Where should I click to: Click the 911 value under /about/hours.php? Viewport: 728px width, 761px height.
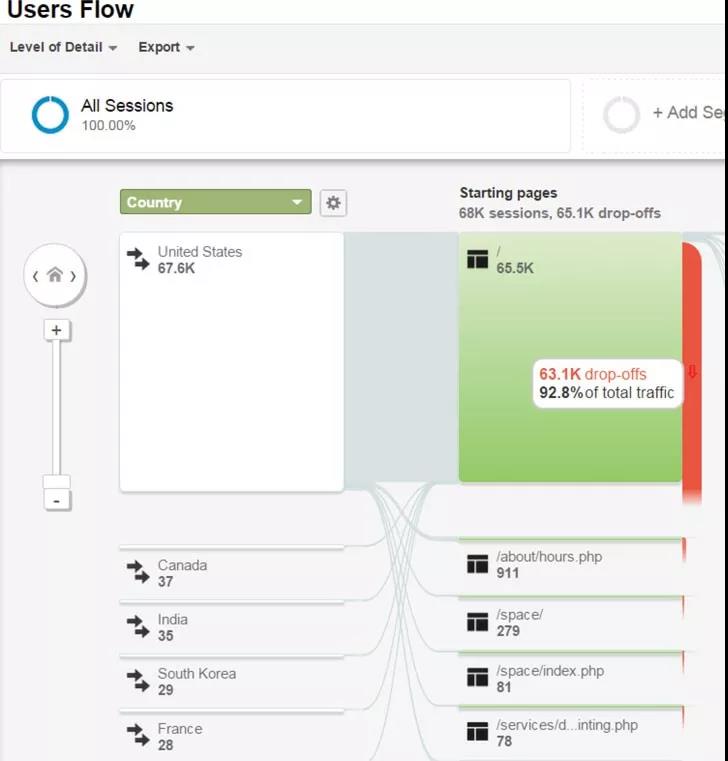click(508, 573)
